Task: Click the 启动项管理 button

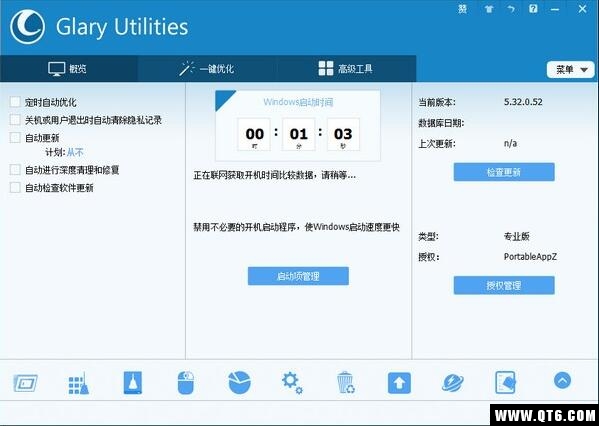Action: (x=298, y=276)
